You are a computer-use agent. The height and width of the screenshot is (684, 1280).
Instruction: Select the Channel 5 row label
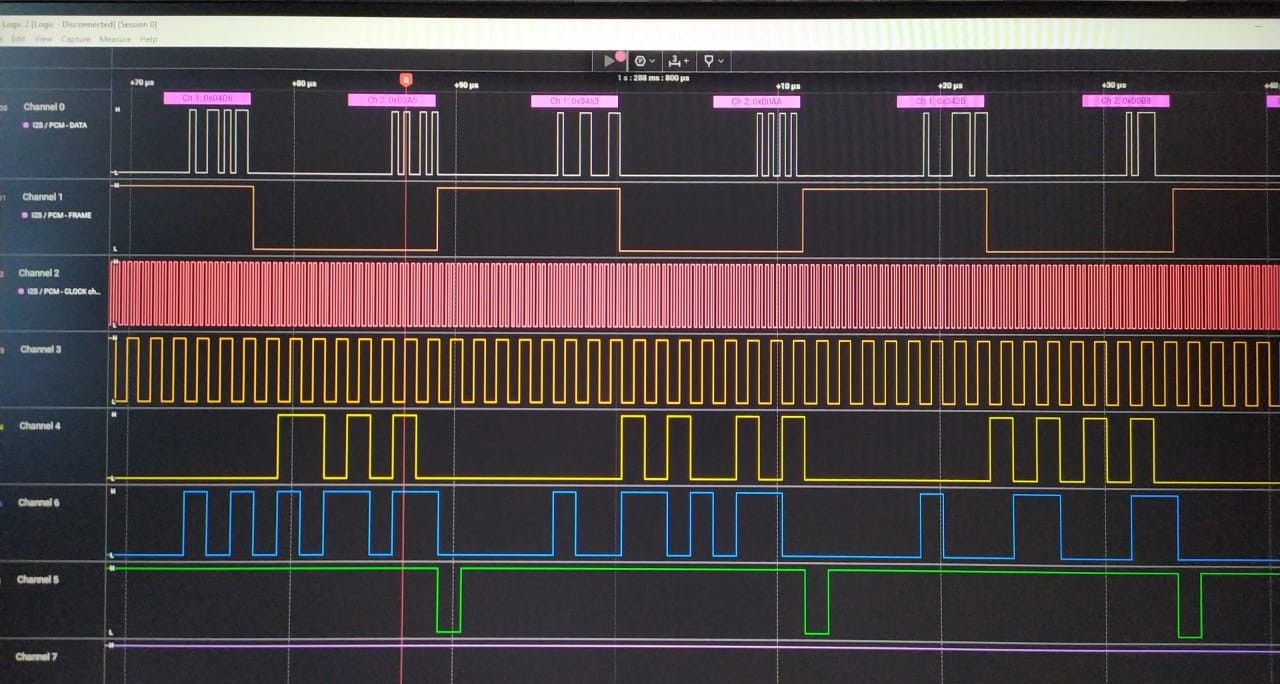point(38,580)
